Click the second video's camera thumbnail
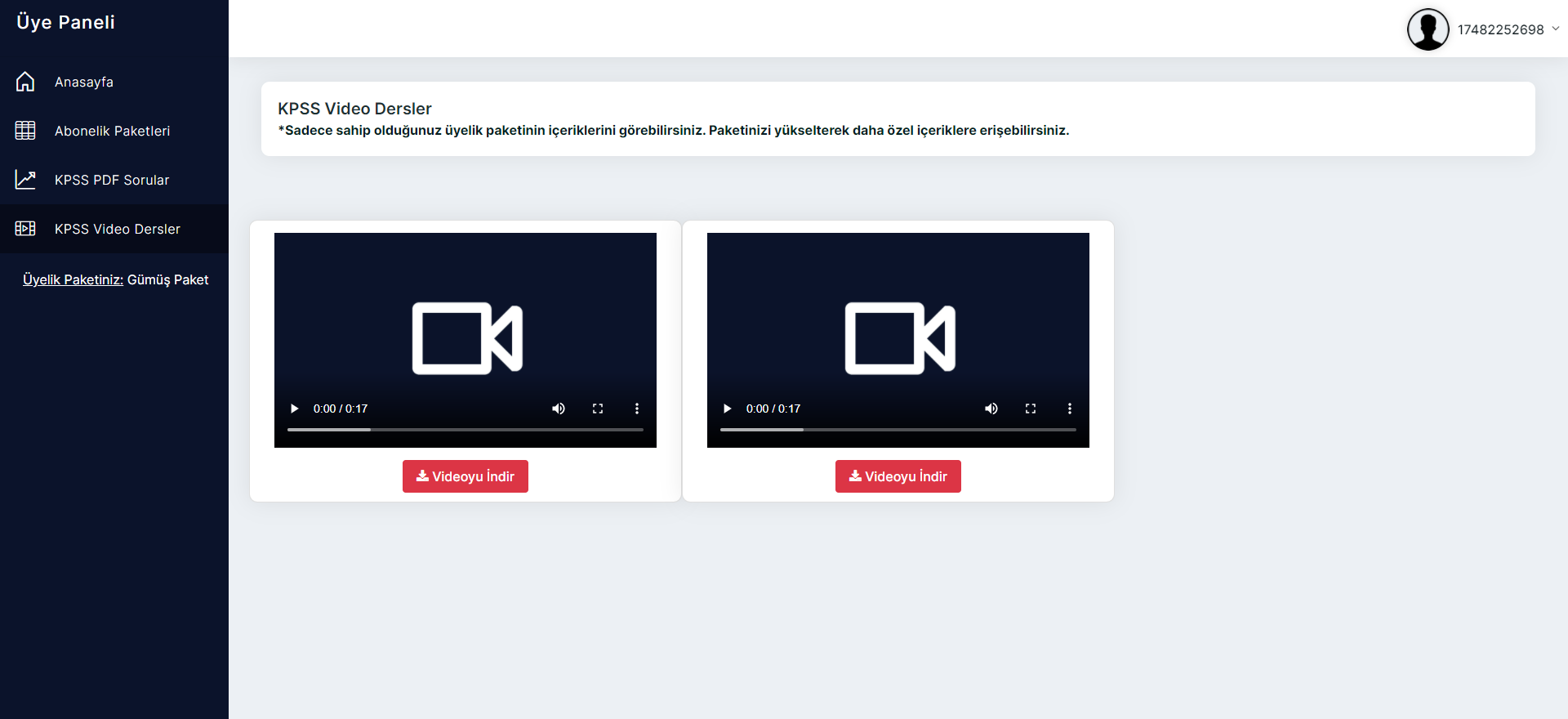1568x719 pixels. 900,338
